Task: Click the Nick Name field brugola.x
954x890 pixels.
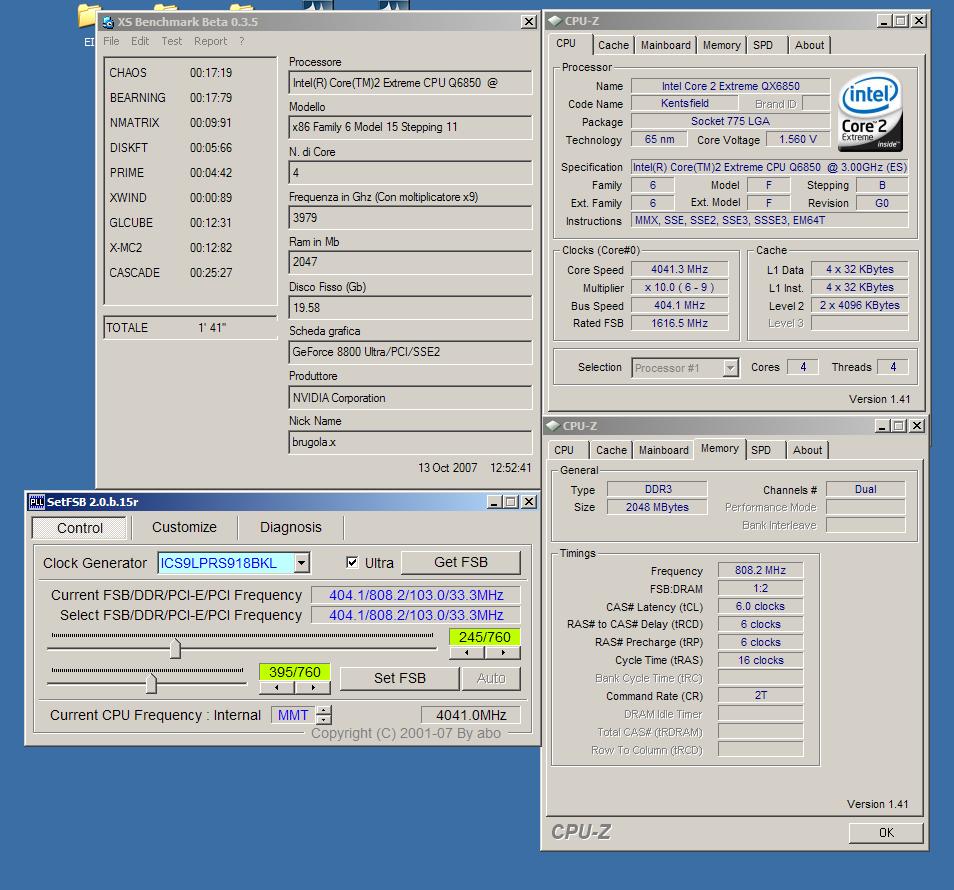Action: click(x=410, y=442)
